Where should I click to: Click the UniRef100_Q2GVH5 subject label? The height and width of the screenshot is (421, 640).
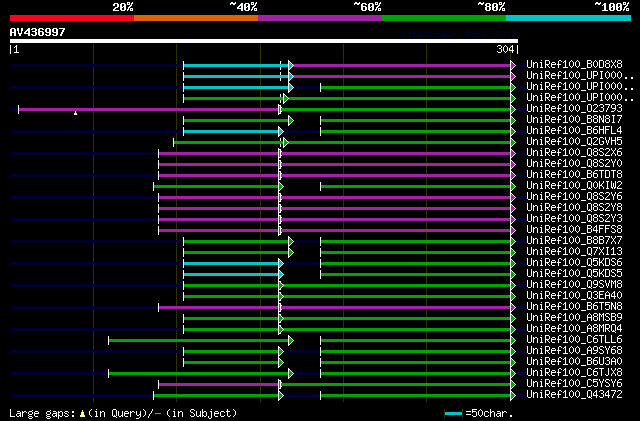(574, 141)
